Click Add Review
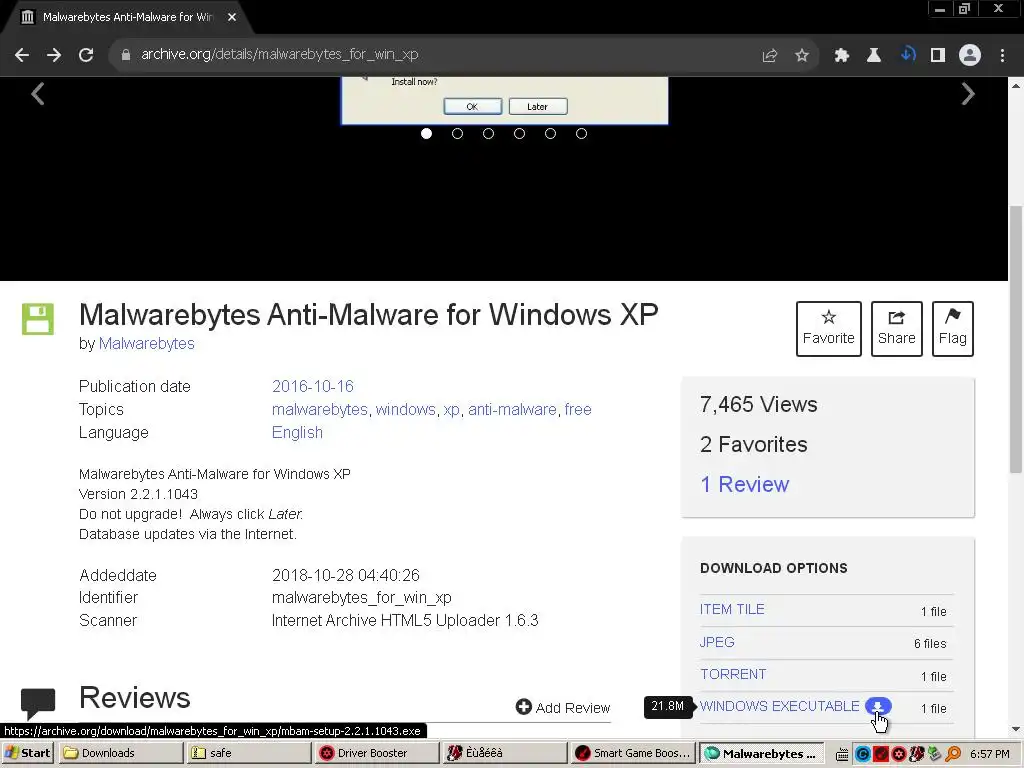1024x768 pixels. pyautogui.click(x=563, y=708)
